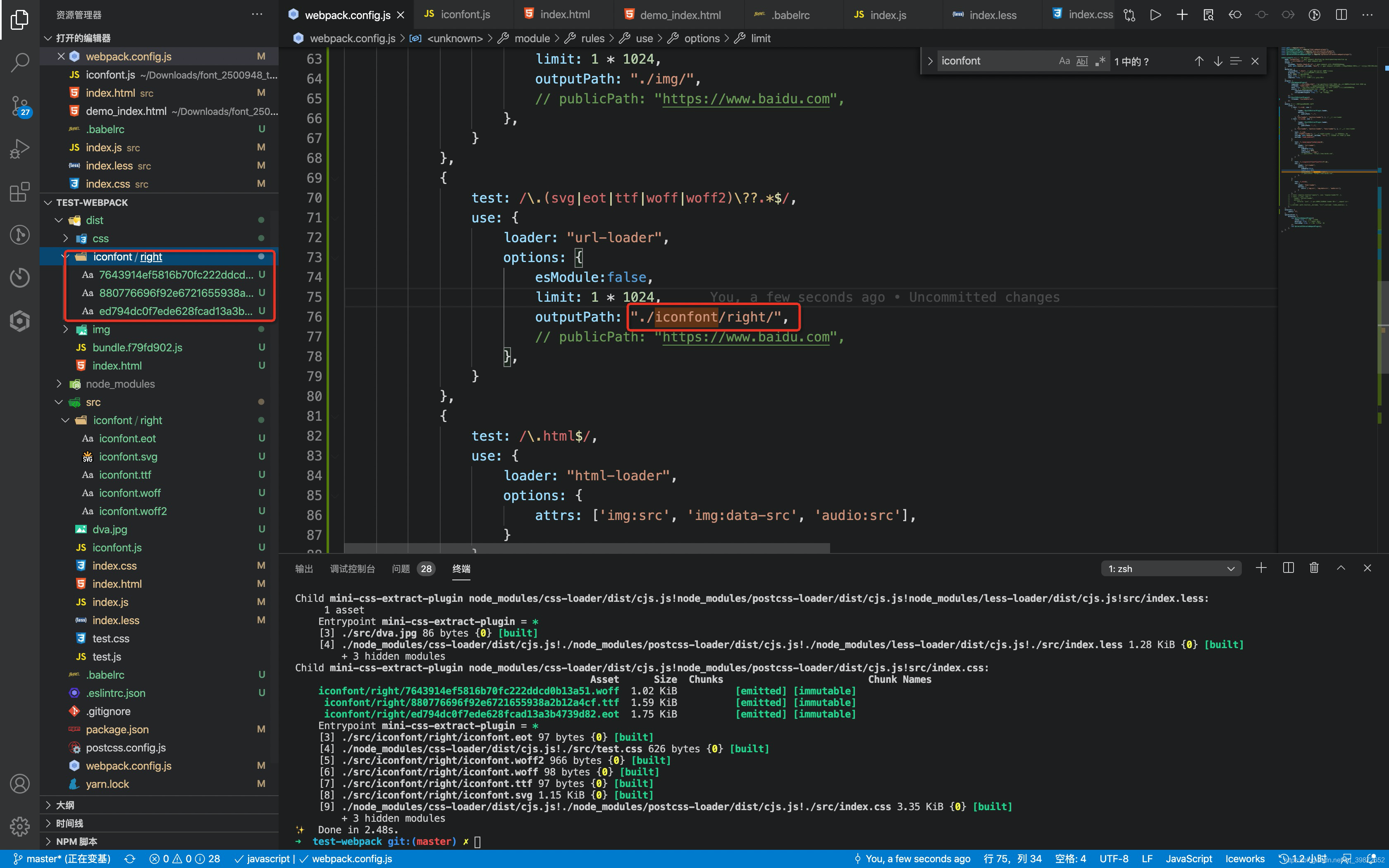Close the terminal panel
The width and height of the screenshot is (1389, 868).
pyautogui.click(x=1367, y=568)
